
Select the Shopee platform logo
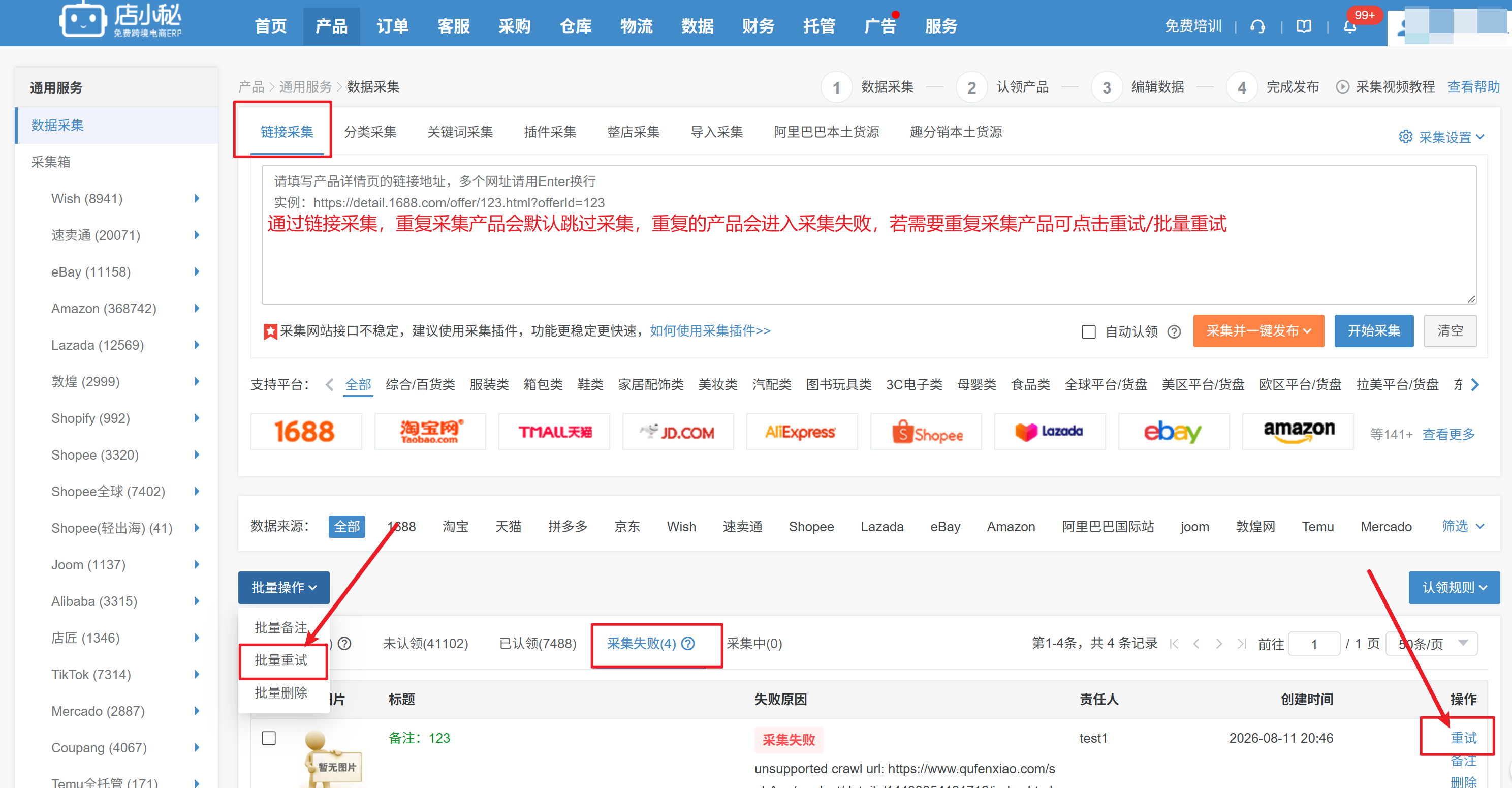(x=926, y=432)
